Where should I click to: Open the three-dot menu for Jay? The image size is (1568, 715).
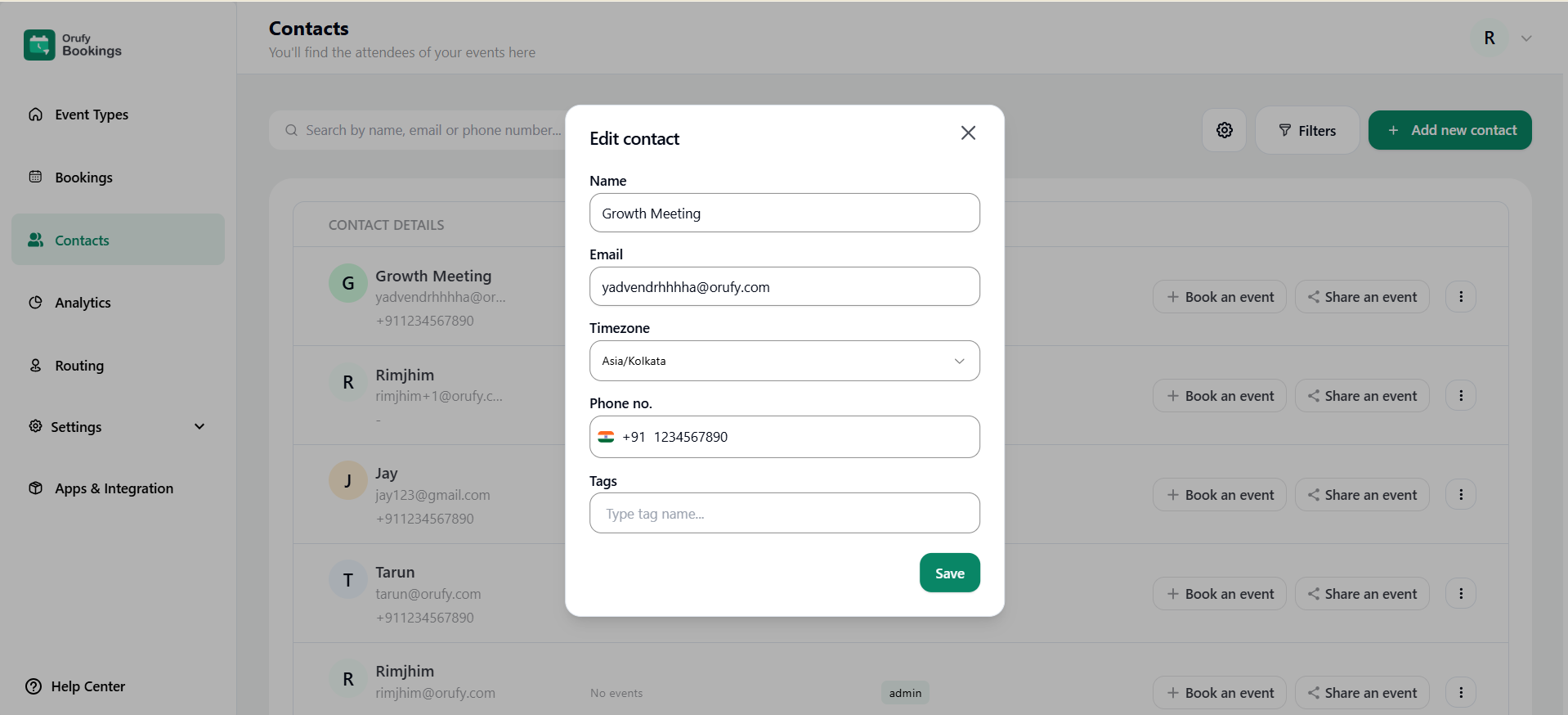1460,495
